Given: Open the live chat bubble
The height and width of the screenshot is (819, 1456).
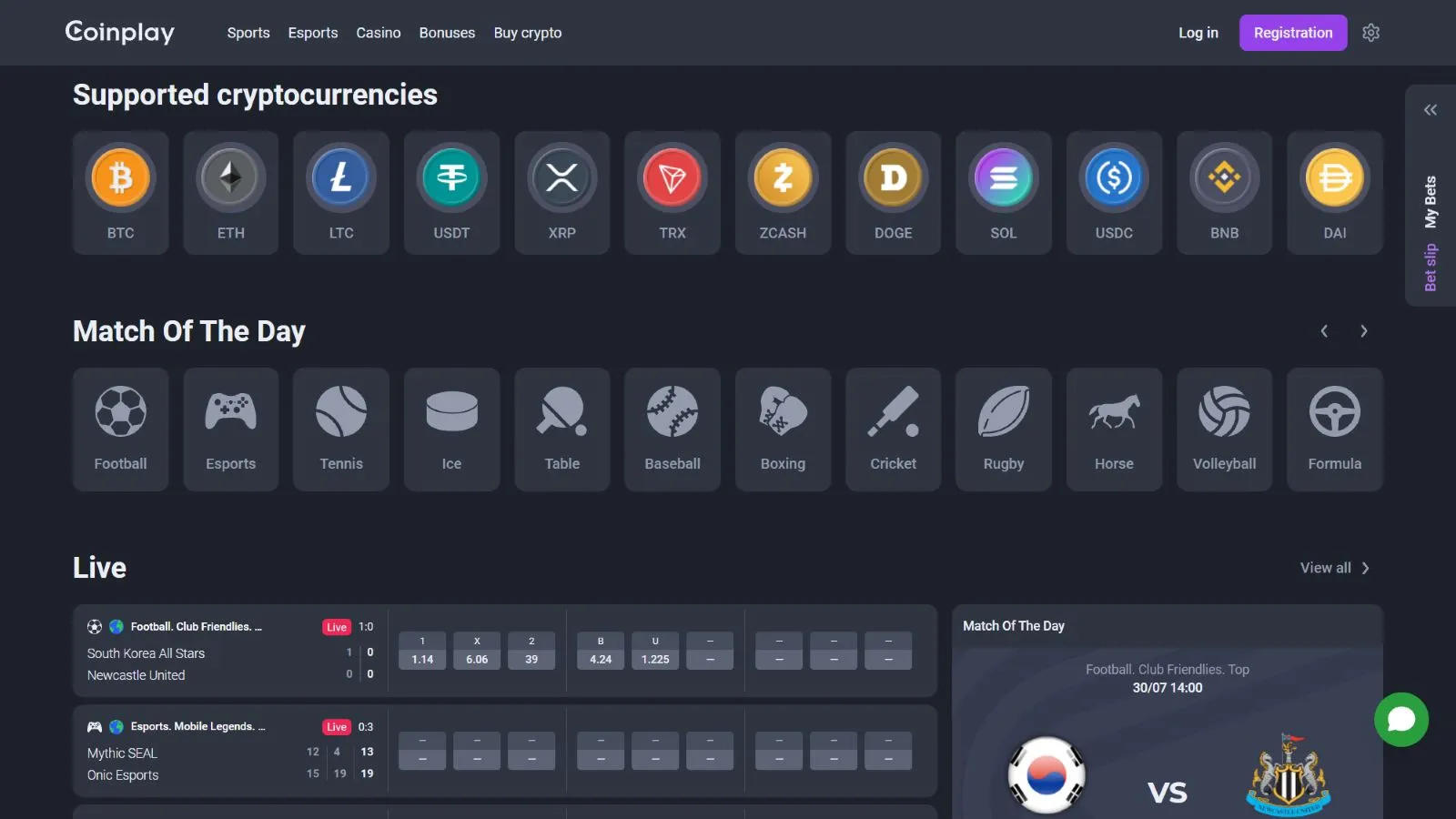Looking at the screenshot, I should click(x=1401, y=720).
